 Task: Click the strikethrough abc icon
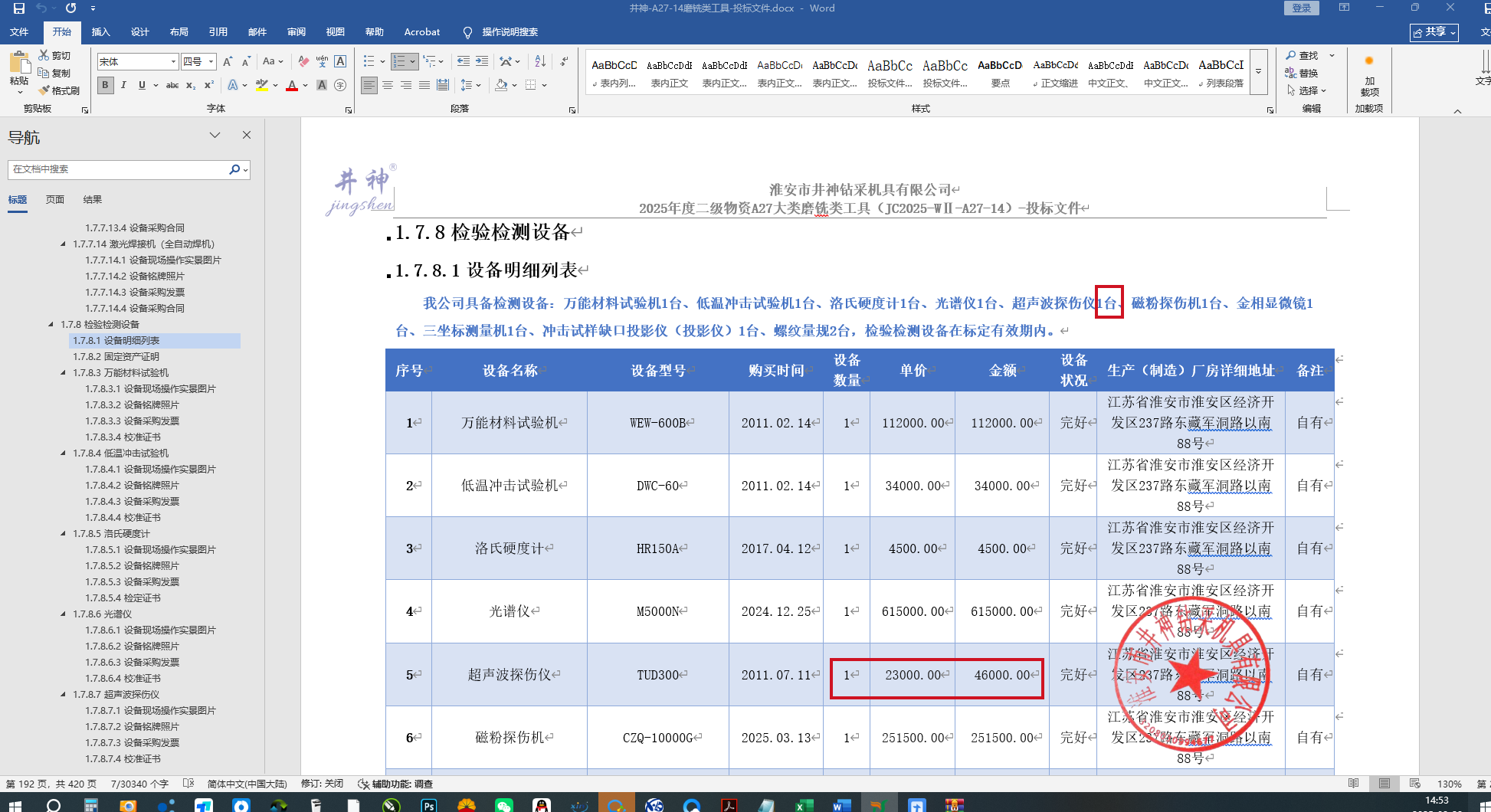172,85
